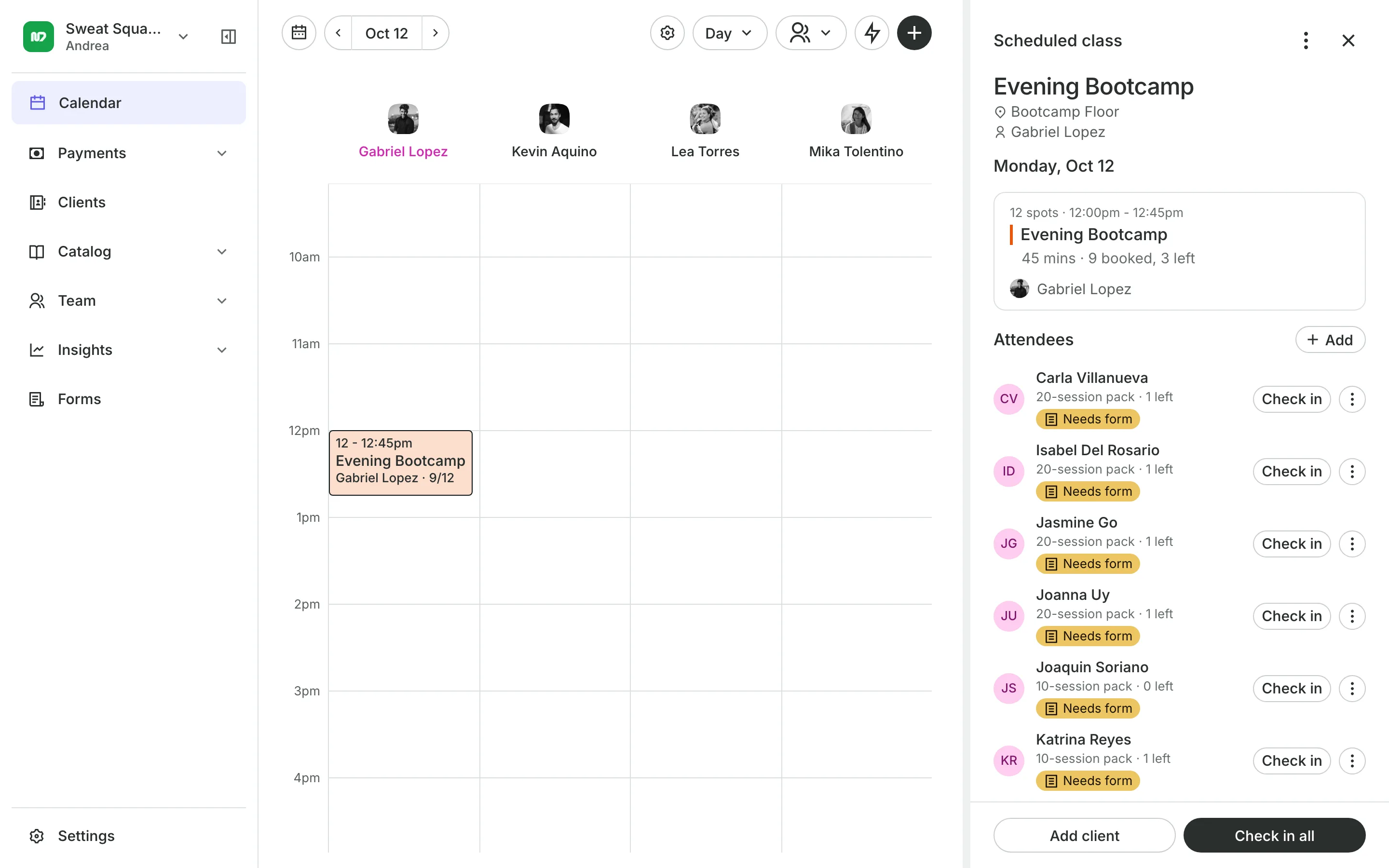Image resolution: width=1389 pixels, height=868 pixels.
Task: Close the Scheduled class panel
Action: coord(1348,41)
